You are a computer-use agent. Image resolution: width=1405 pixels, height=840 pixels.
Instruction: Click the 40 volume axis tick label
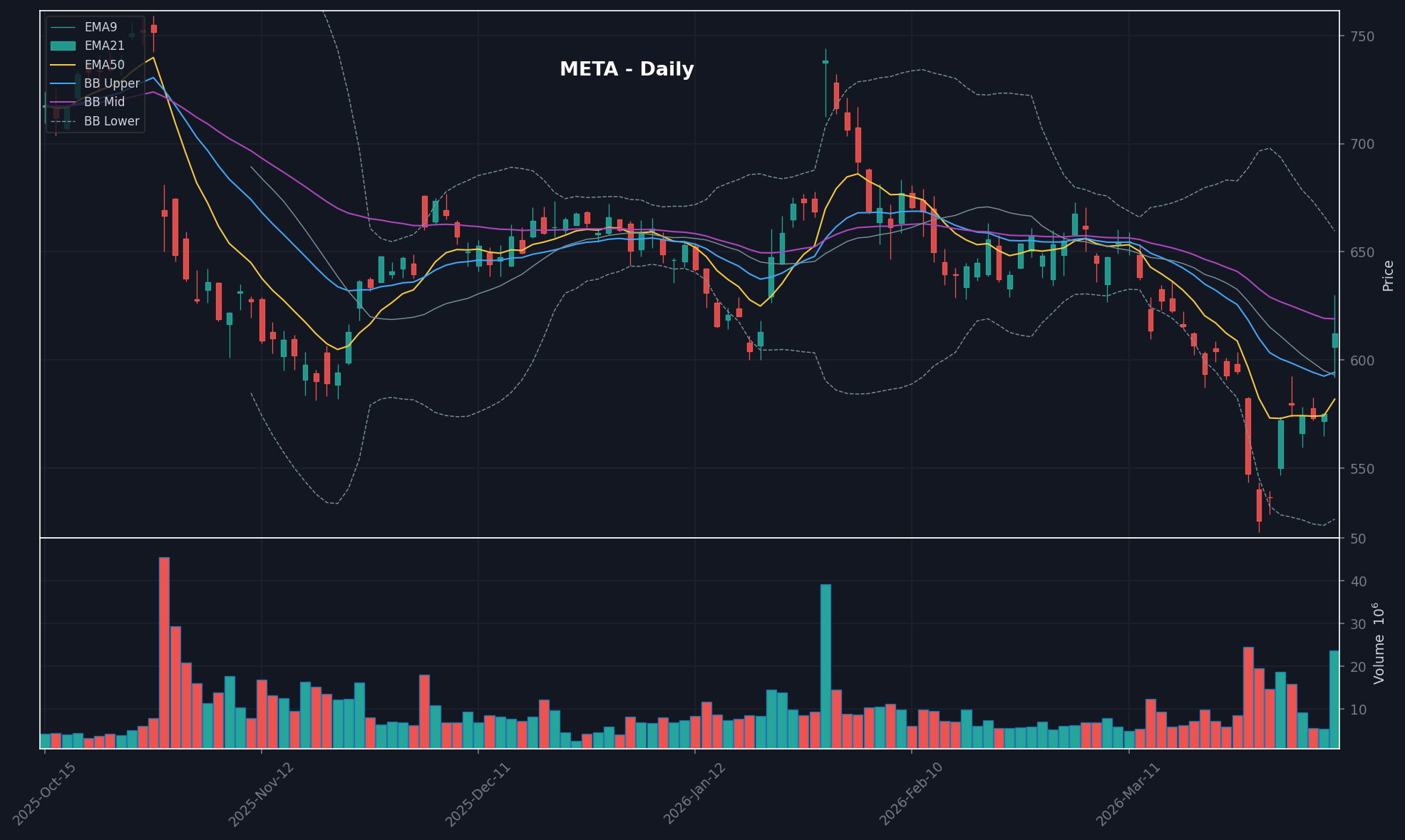1359,581
